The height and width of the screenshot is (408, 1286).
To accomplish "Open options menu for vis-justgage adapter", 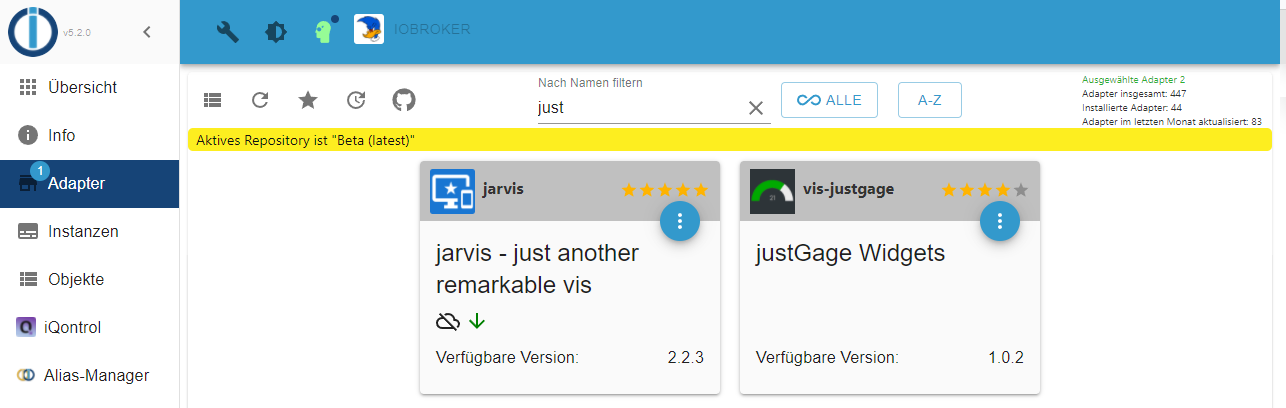I will (999, 221).
